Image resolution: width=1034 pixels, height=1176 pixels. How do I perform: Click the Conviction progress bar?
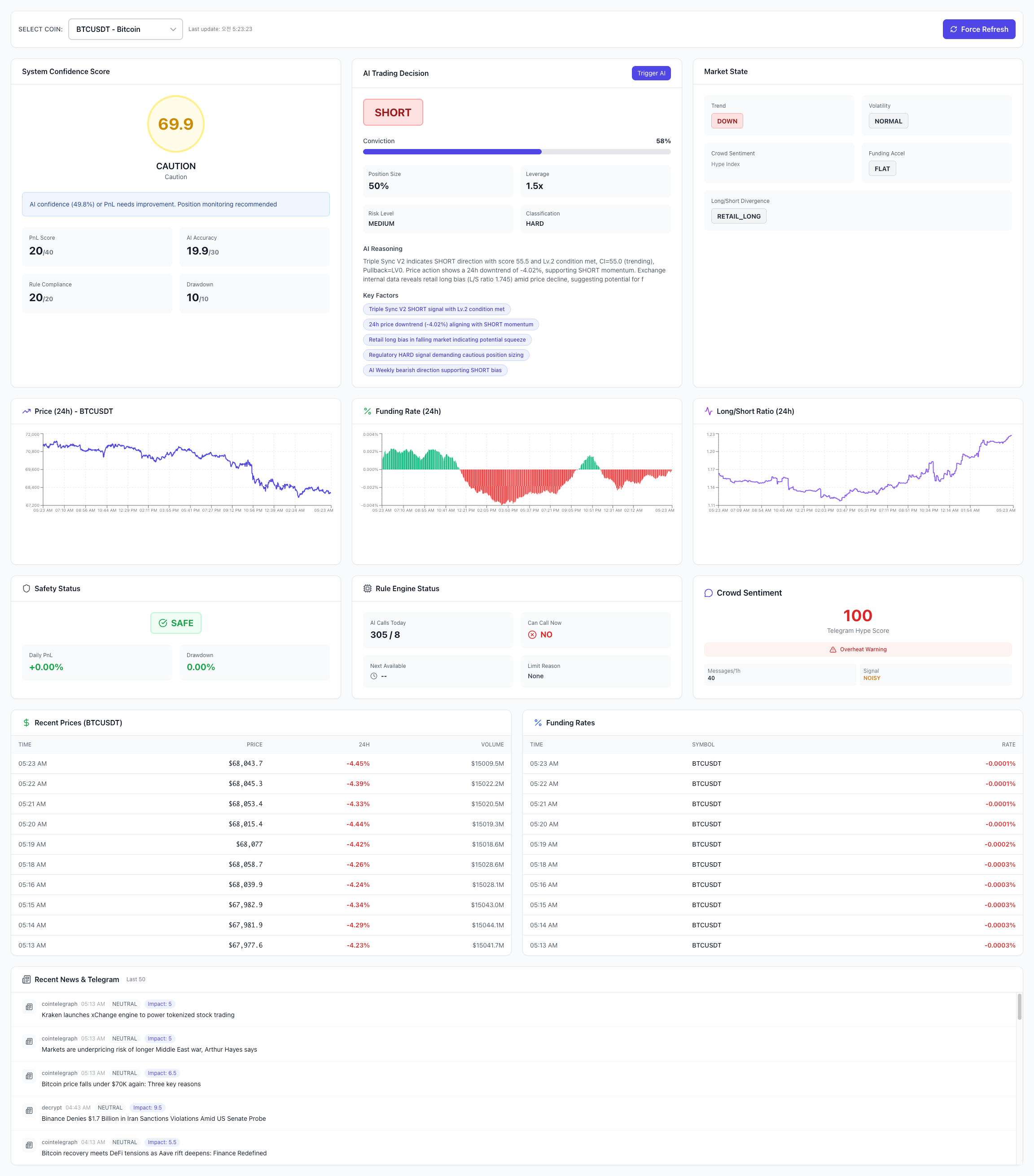click(x=516, y=152)
